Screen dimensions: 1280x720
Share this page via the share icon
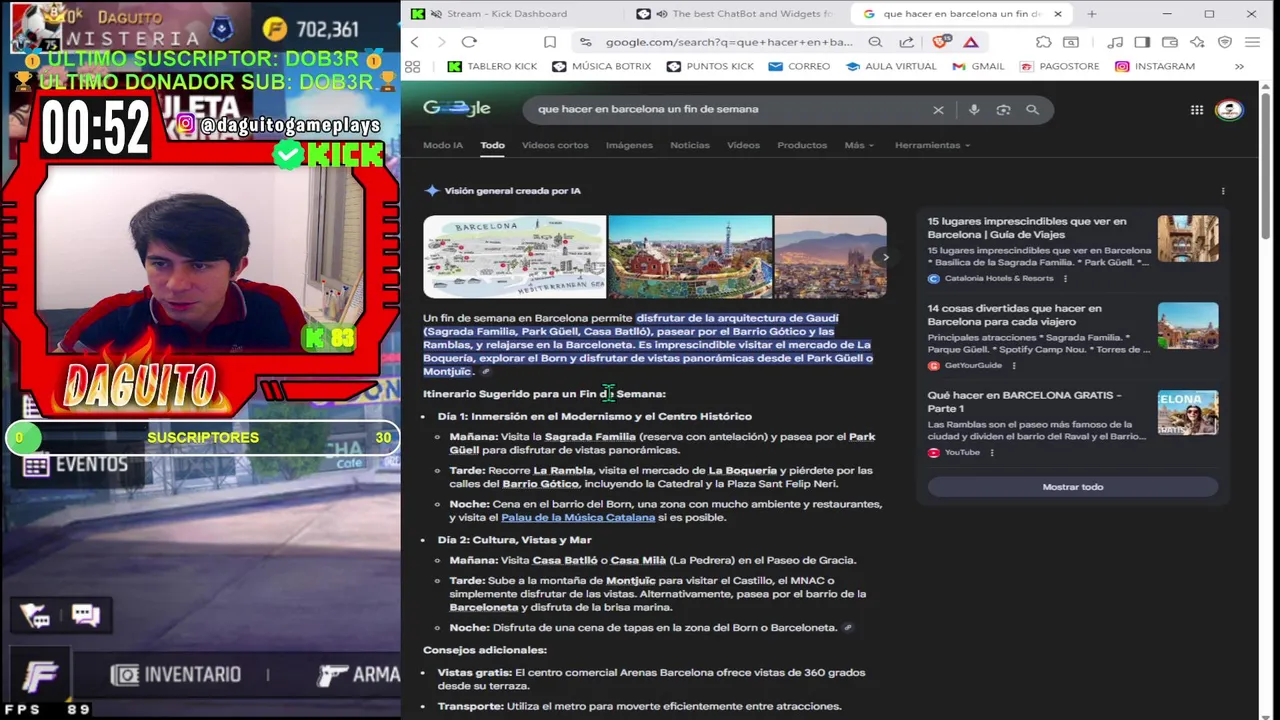[x=906, y=42]
